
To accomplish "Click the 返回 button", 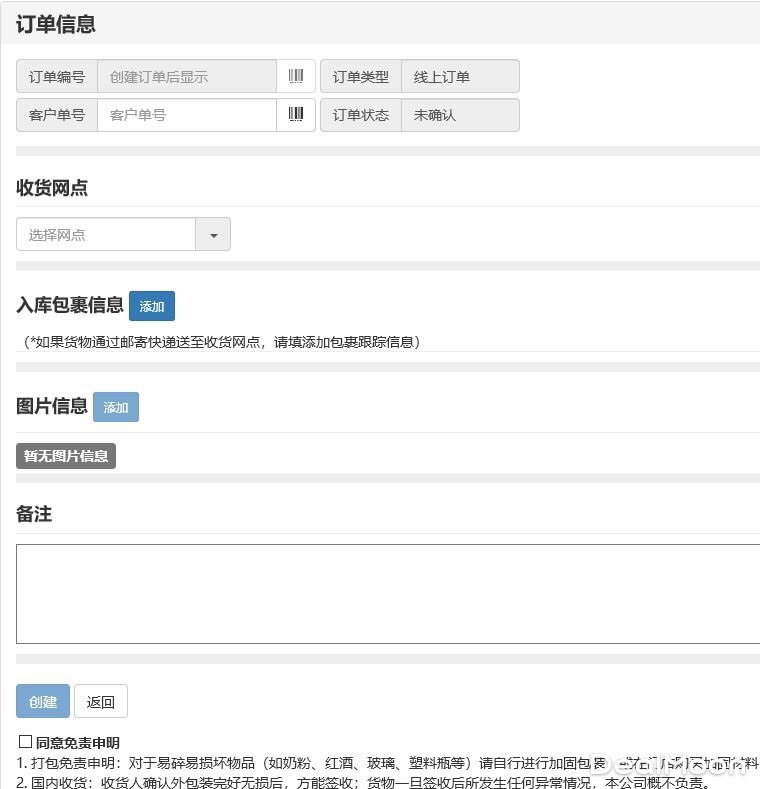I will point(101,702).
